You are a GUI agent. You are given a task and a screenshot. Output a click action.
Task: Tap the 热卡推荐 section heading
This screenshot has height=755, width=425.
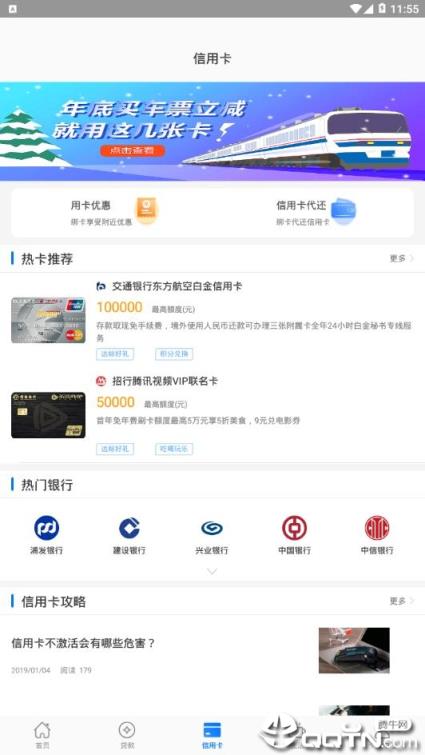coord(47,259)
